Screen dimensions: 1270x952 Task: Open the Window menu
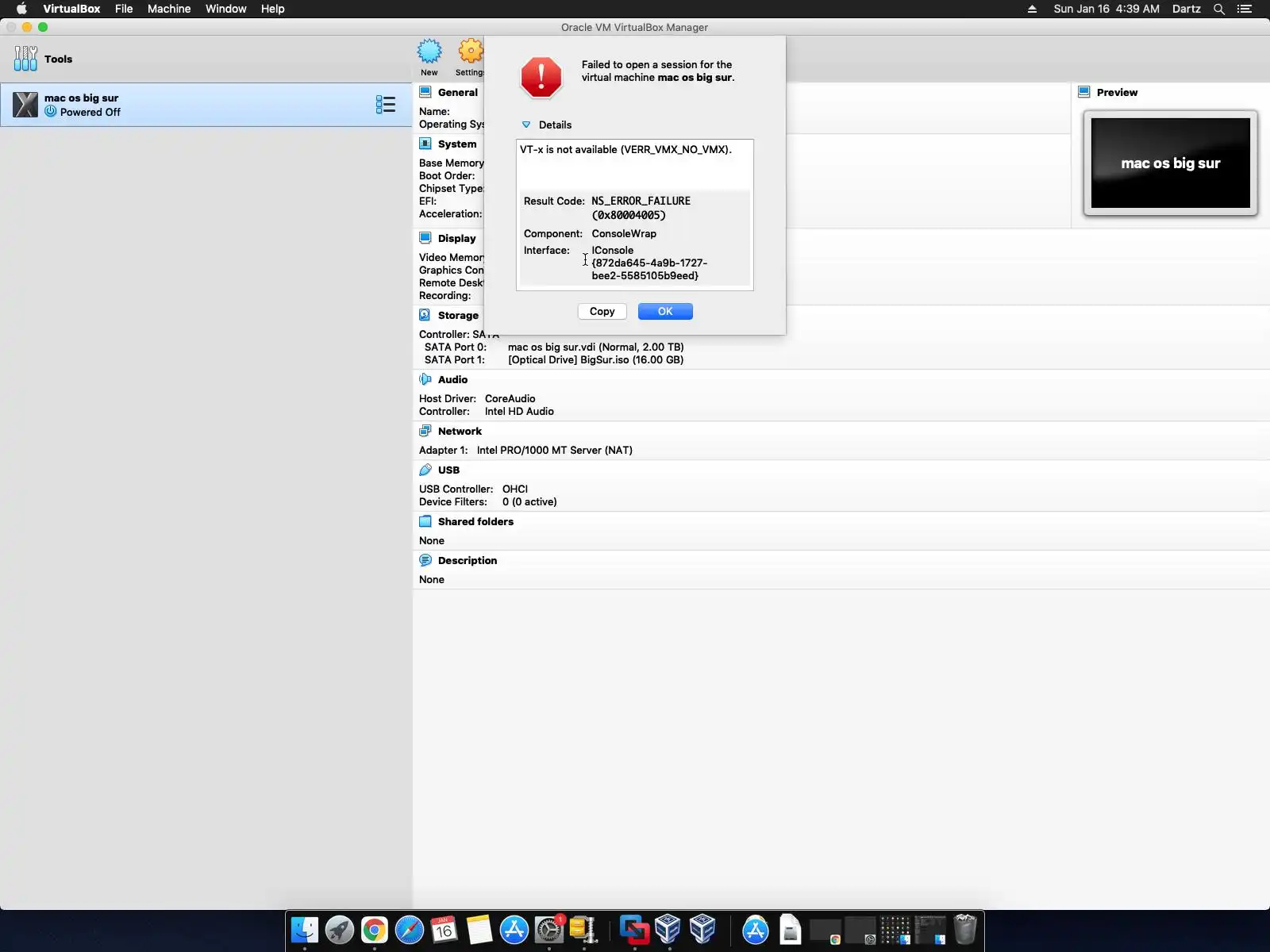coord(226,9)
